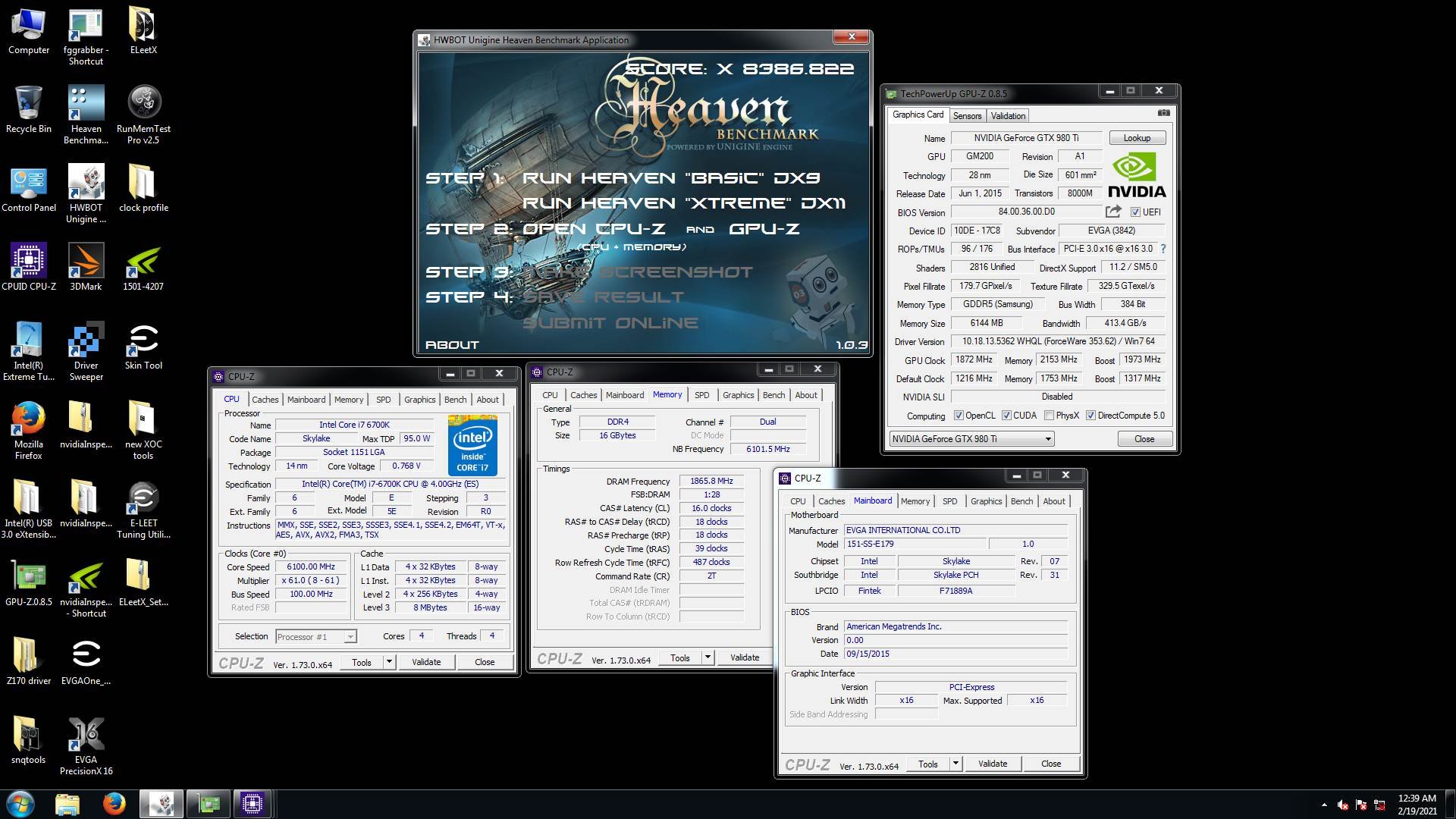Screen dimensions: 1456x819
Task: Launch the E-LEET Tuning Utility icon
Action: pyautogui.click(x=143, y=510)
